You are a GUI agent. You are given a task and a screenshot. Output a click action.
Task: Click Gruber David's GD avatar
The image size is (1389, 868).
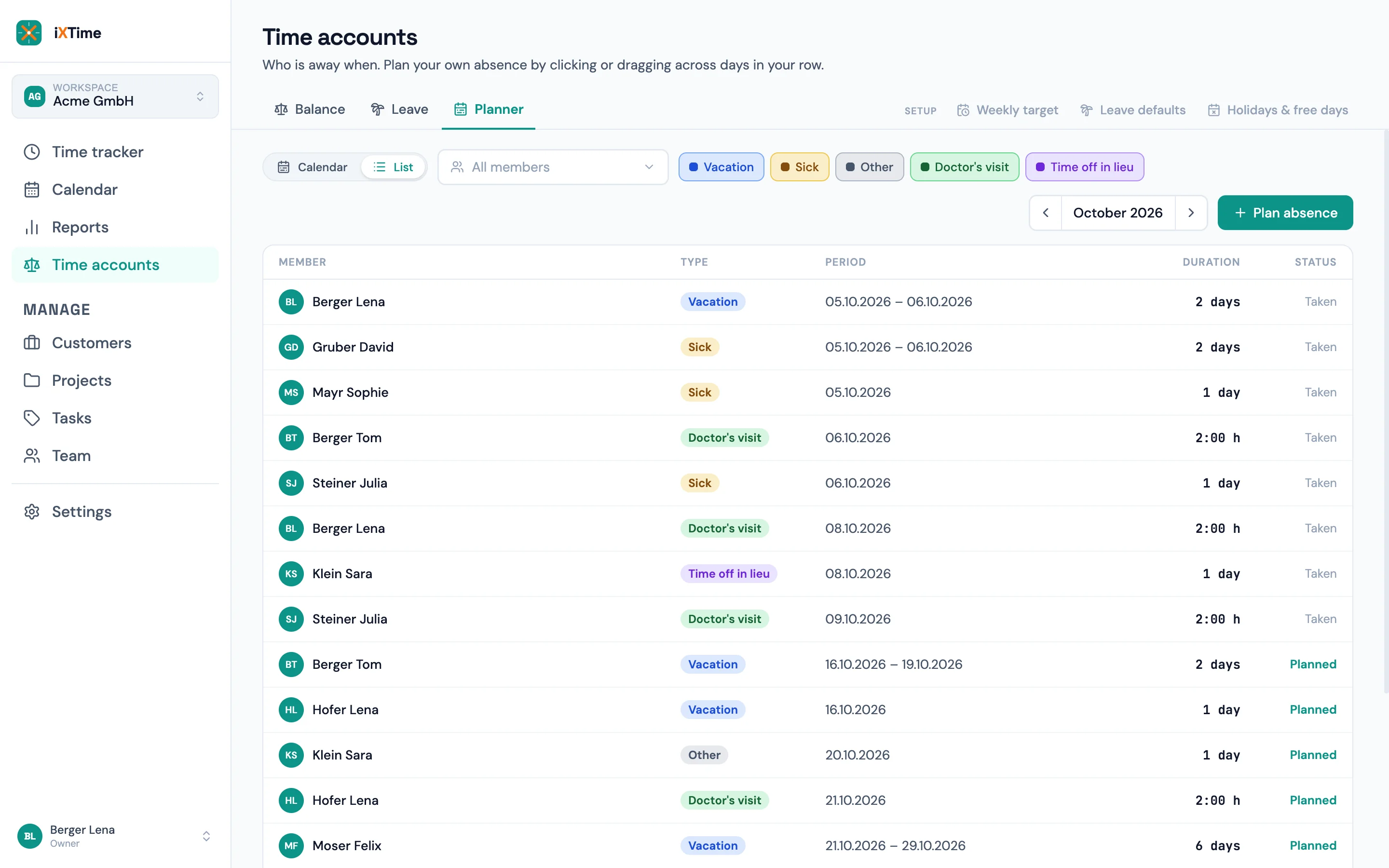click(291, 347)
